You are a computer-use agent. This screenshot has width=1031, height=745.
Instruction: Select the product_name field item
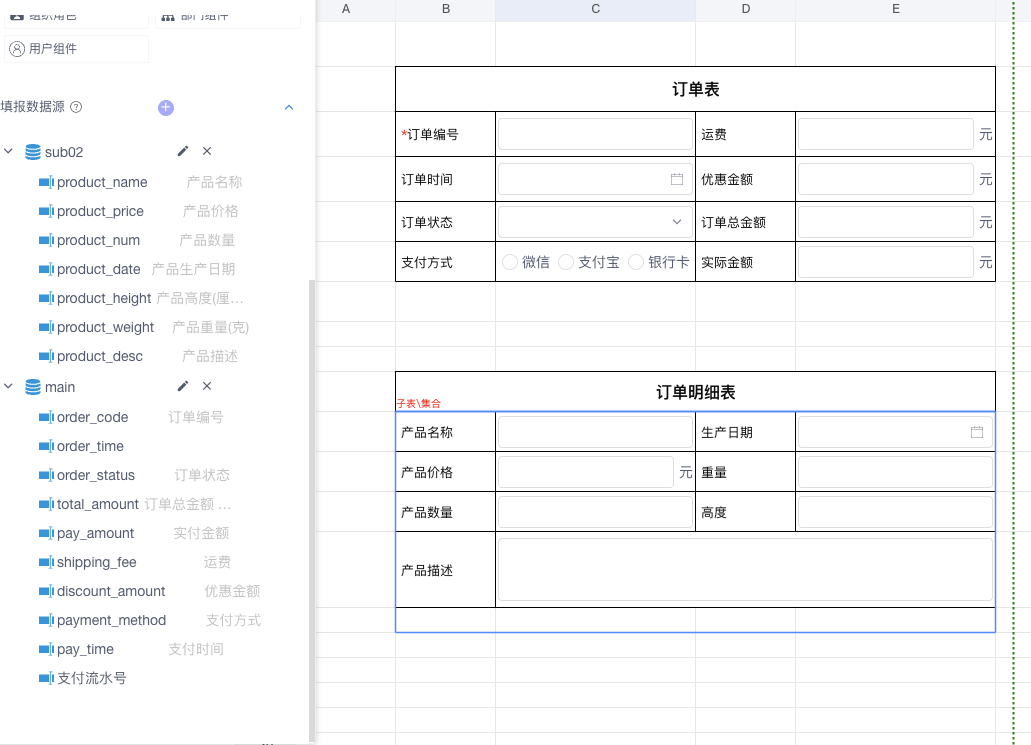(x=101, y=182)
